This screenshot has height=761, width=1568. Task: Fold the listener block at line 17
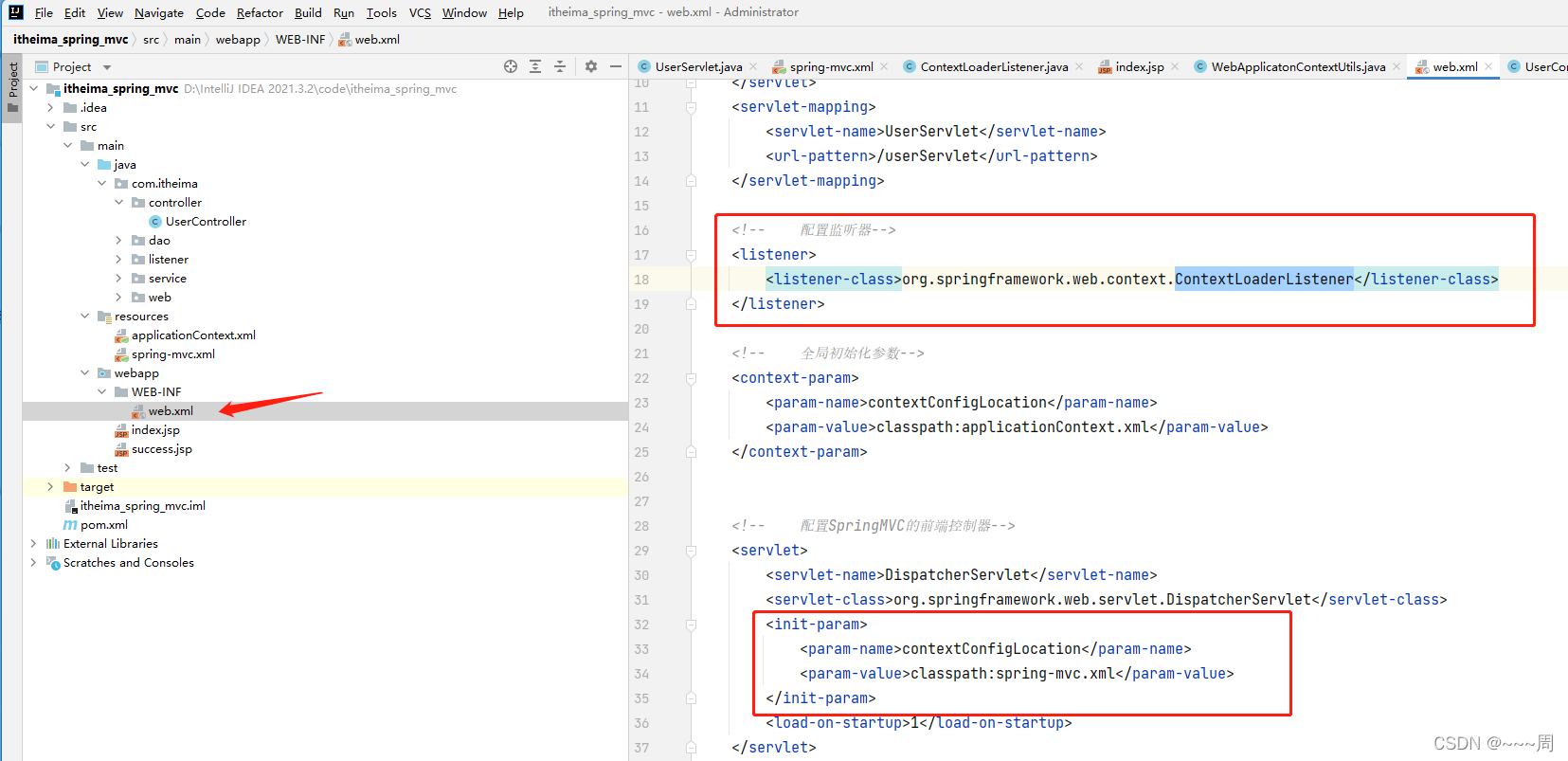[691, 255]
